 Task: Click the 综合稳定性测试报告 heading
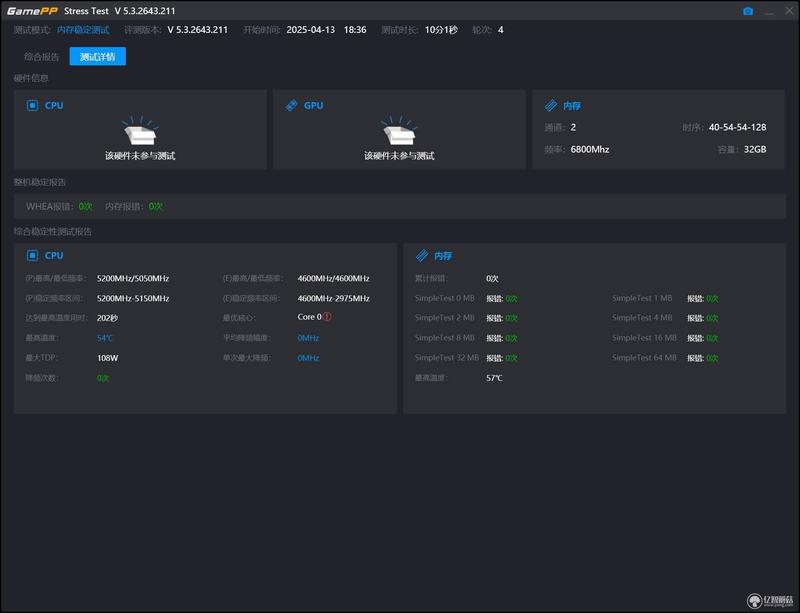point(53,232)
